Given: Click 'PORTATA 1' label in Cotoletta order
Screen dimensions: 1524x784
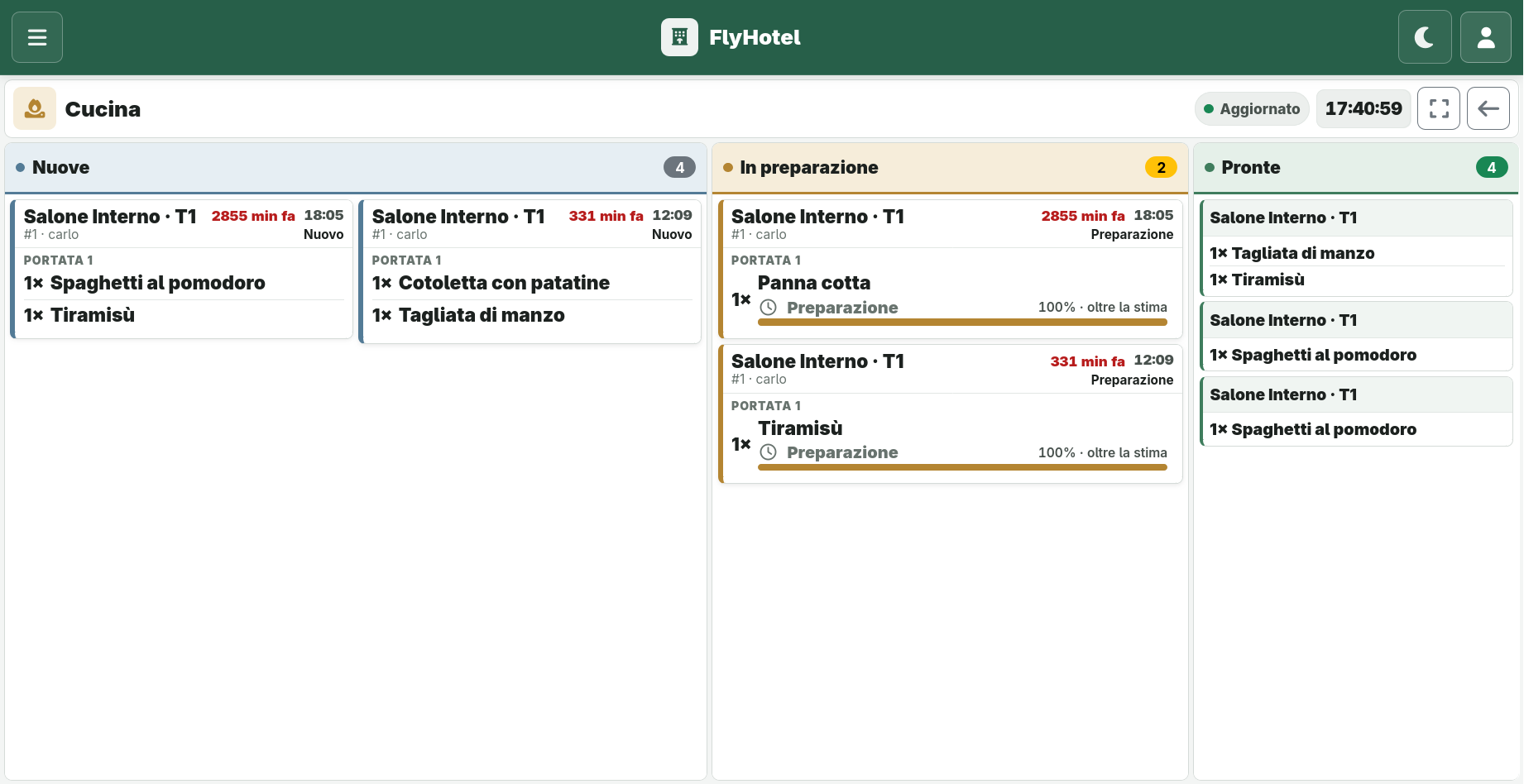Looking at the screenshot, I should (406, 261).
